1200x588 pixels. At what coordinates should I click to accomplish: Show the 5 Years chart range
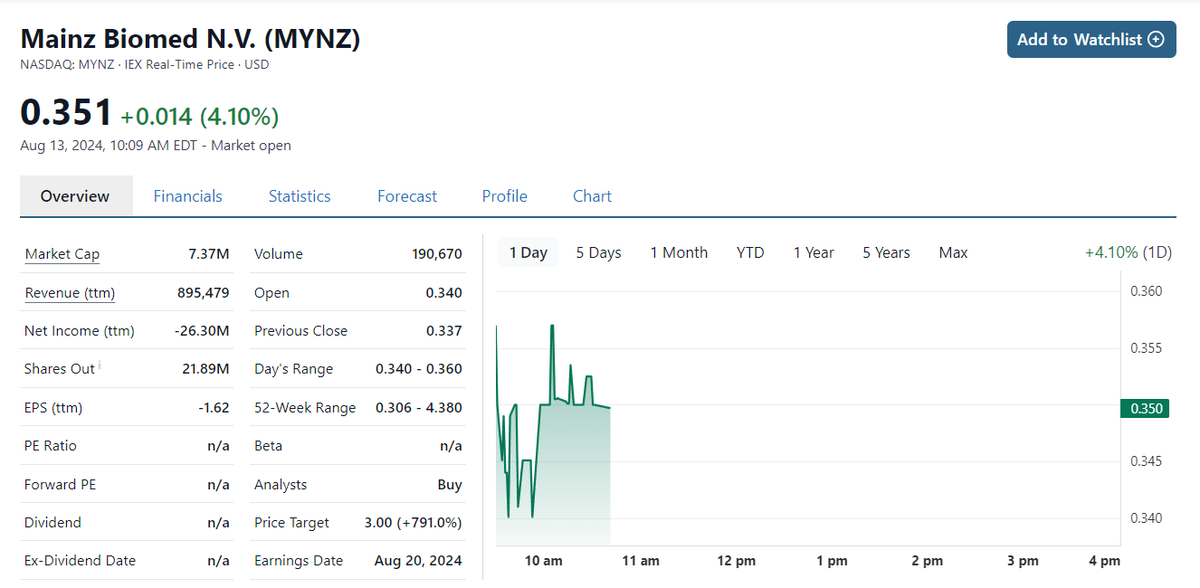click(886, 252)
